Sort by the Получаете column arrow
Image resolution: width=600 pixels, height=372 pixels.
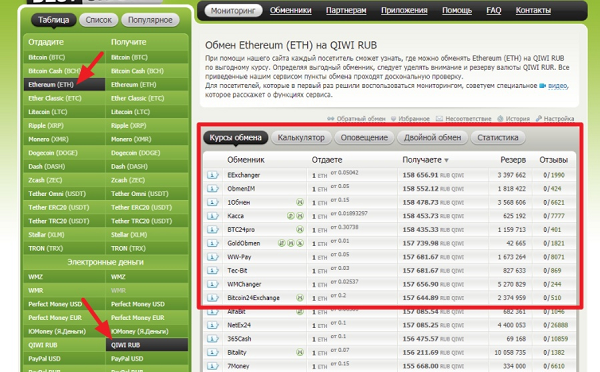(447, 160)
